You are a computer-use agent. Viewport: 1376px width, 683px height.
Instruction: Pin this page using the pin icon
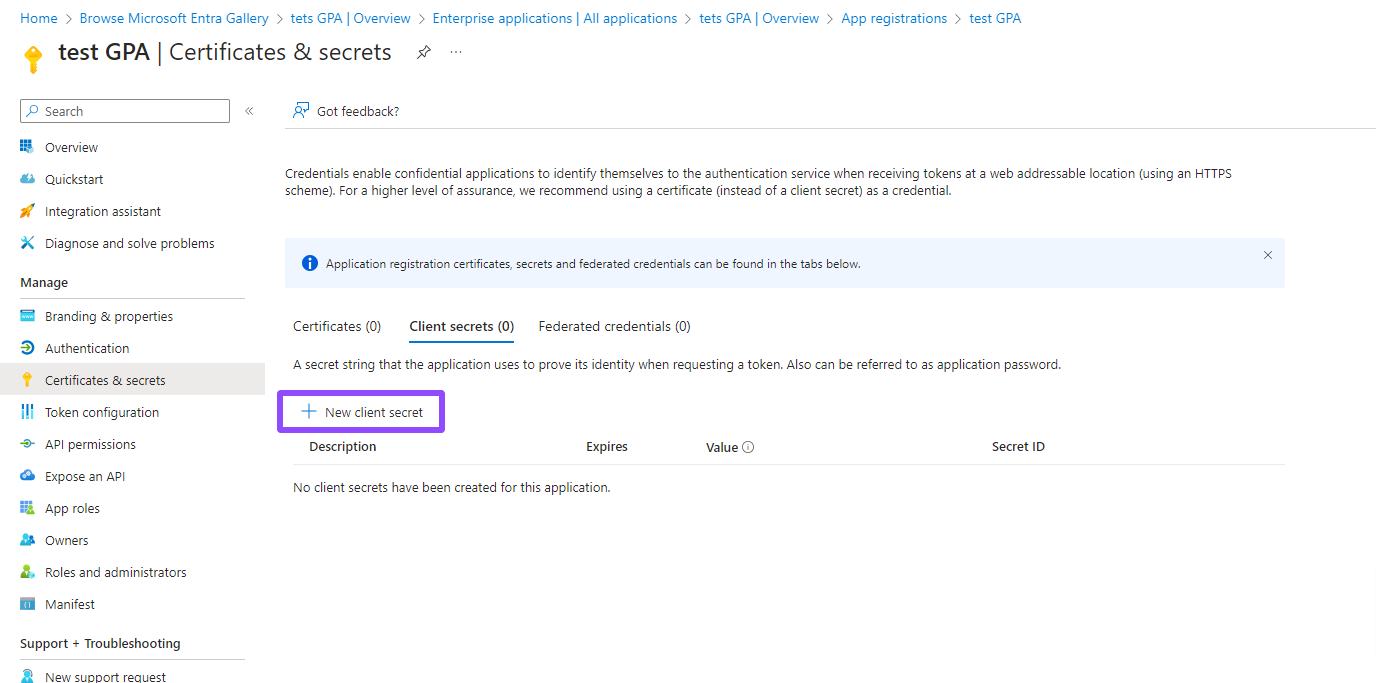pyautogui.click(x=424, y=52)
